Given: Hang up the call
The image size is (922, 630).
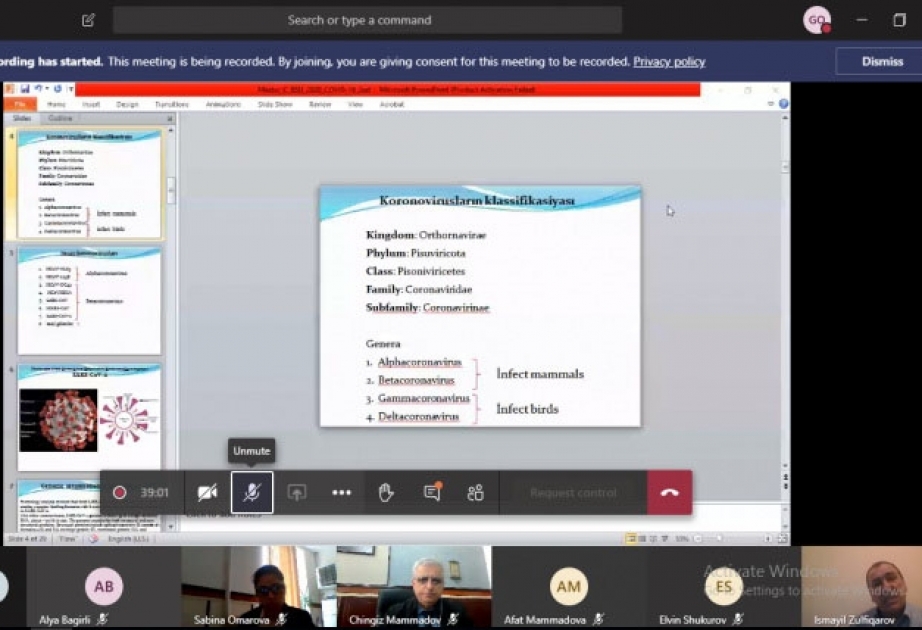Looking at the screenshot, I should click(670, 493).
